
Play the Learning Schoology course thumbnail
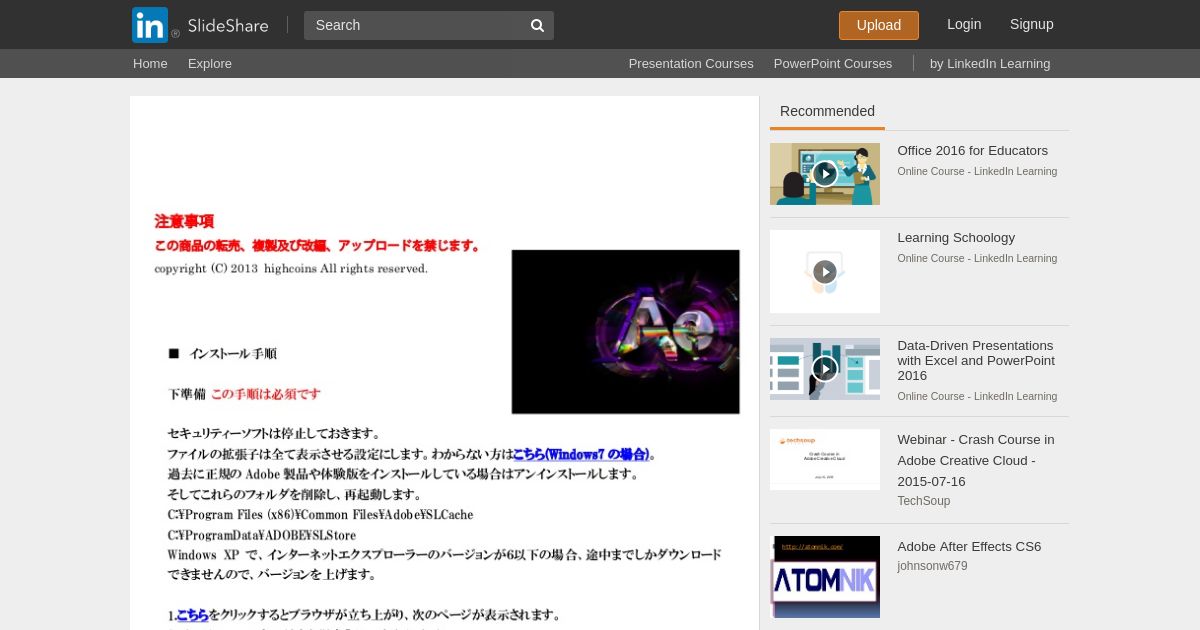point(825,271)
